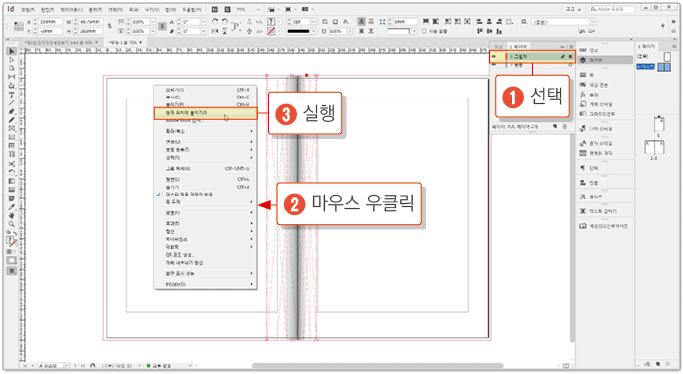Click the delete layer trash icon
683x374 pixels.
(565, 126)
